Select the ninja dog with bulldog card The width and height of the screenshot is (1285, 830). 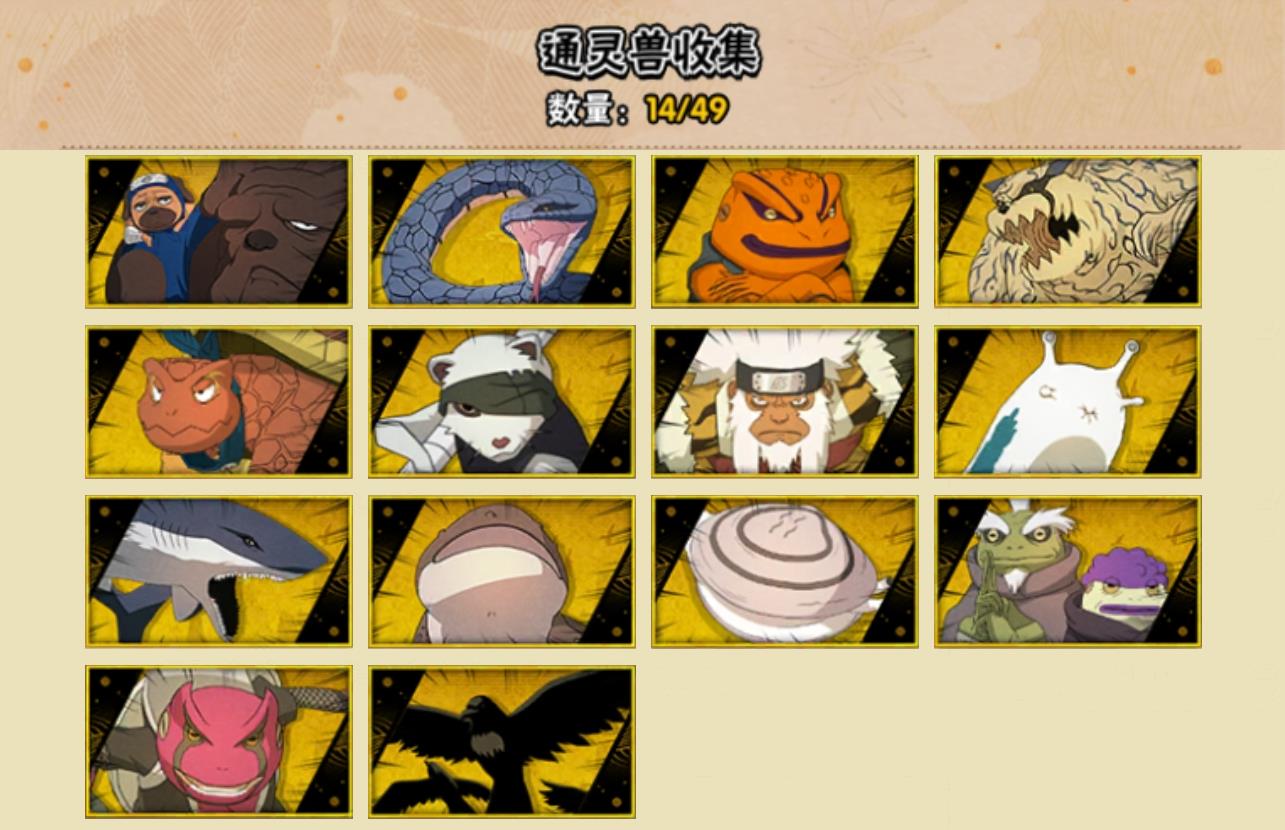[x=218, y=232]
